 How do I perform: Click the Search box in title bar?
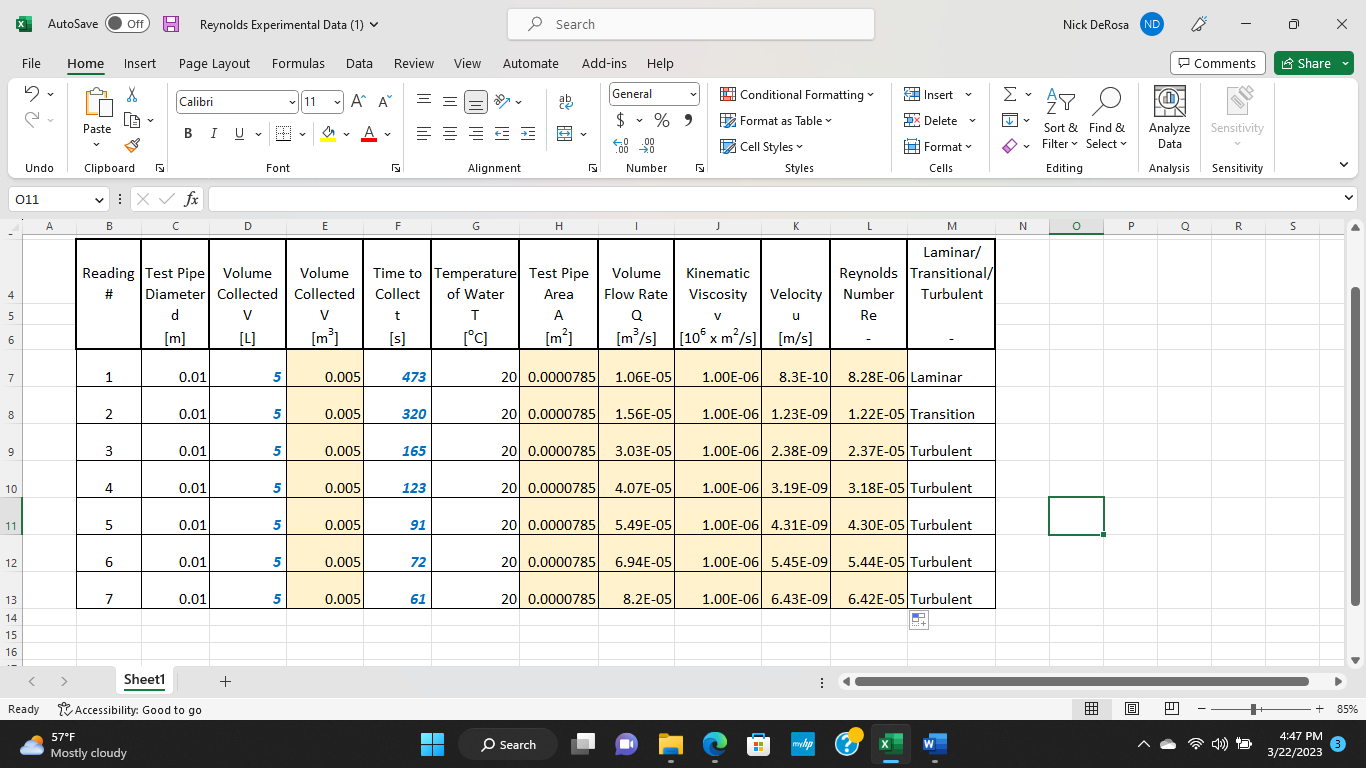[691, 24]
